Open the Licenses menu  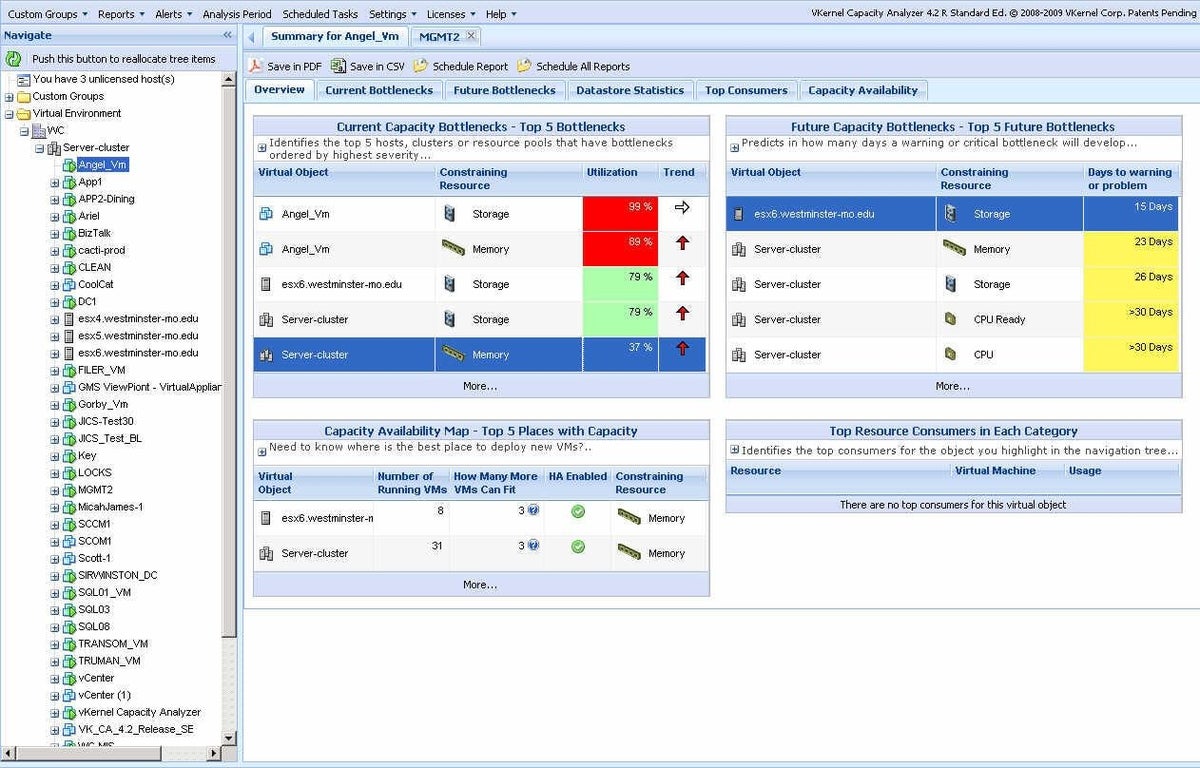pyautogui.click(x=451, y=14)
